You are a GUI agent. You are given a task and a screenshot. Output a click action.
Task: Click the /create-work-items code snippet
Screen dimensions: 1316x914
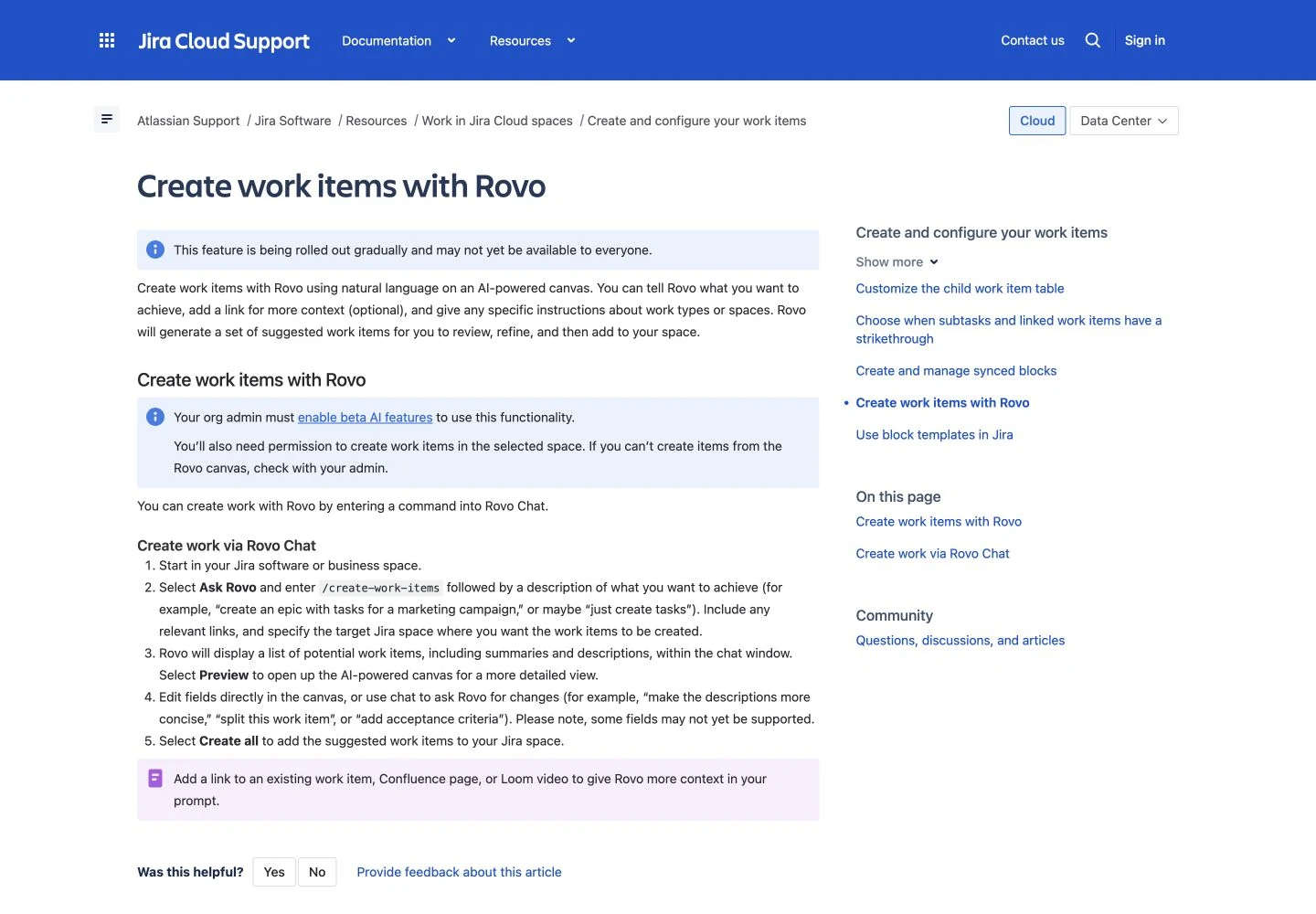(381, 588)
